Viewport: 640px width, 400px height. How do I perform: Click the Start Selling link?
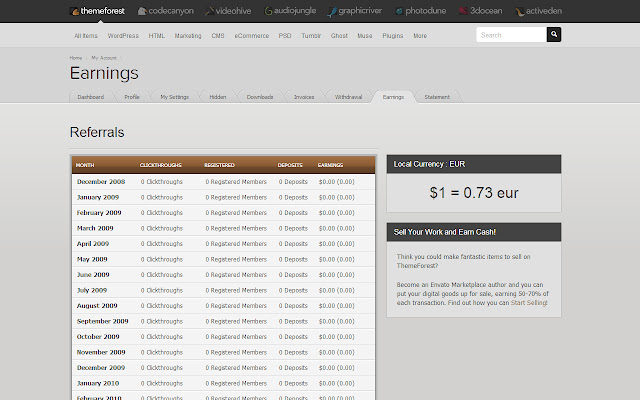click(529, 303)
